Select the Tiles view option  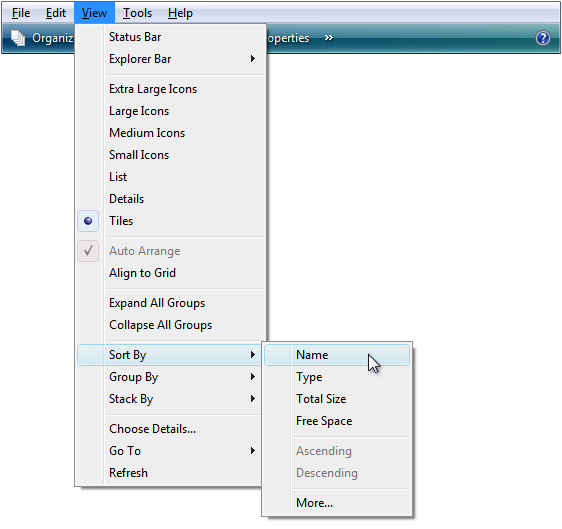pos(171,221)
